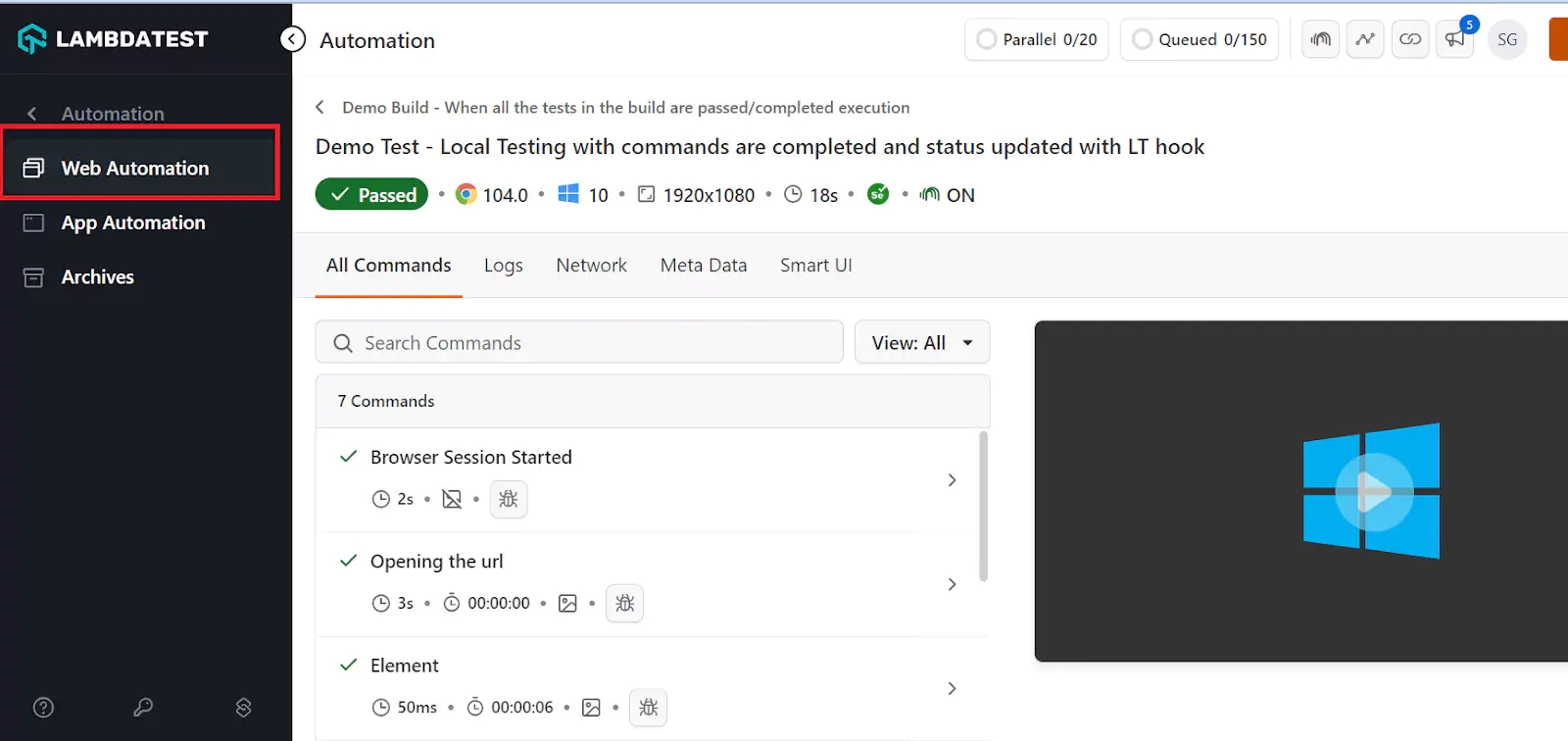This screenshot has width=1568, height=741.
Task: Click the 2s duration for Browser Session Started
Action: pos(406,499)
